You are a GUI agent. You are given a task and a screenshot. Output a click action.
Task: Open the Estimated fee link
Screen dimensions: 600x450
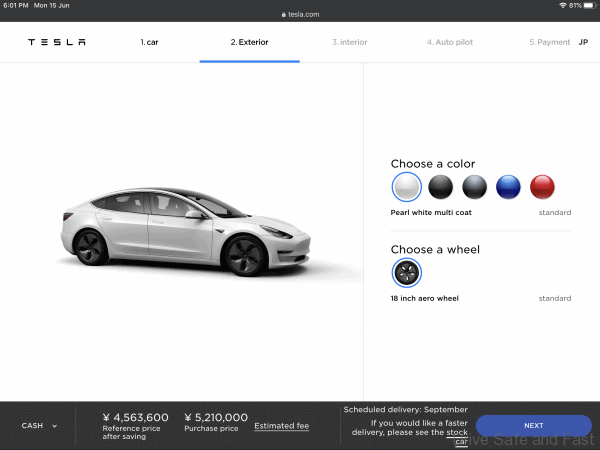coord(282,426)
